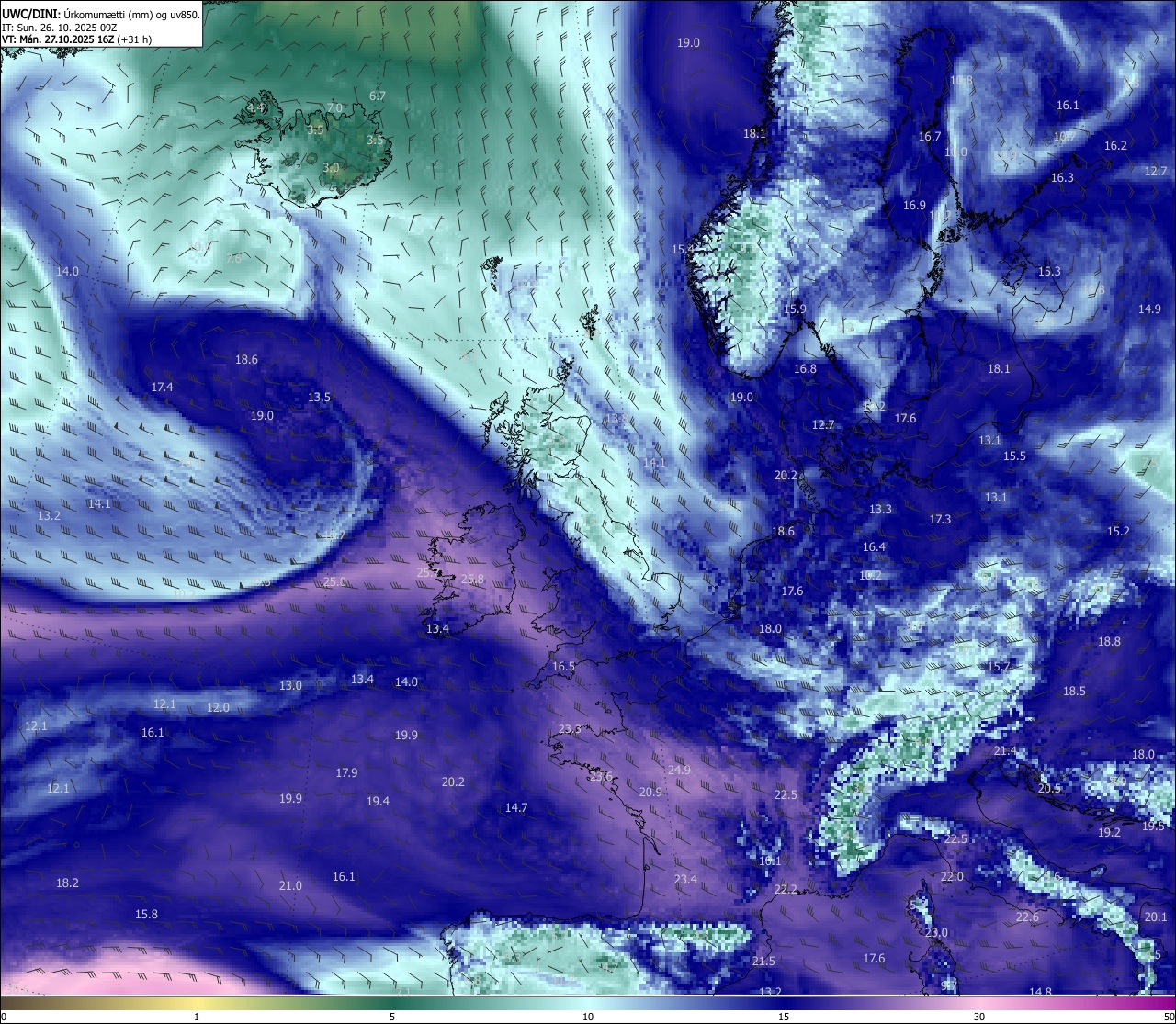This screenshot has height=1024, width=1176.
Task: Click the 16.5 value near Cornwall
Action: 563,666
